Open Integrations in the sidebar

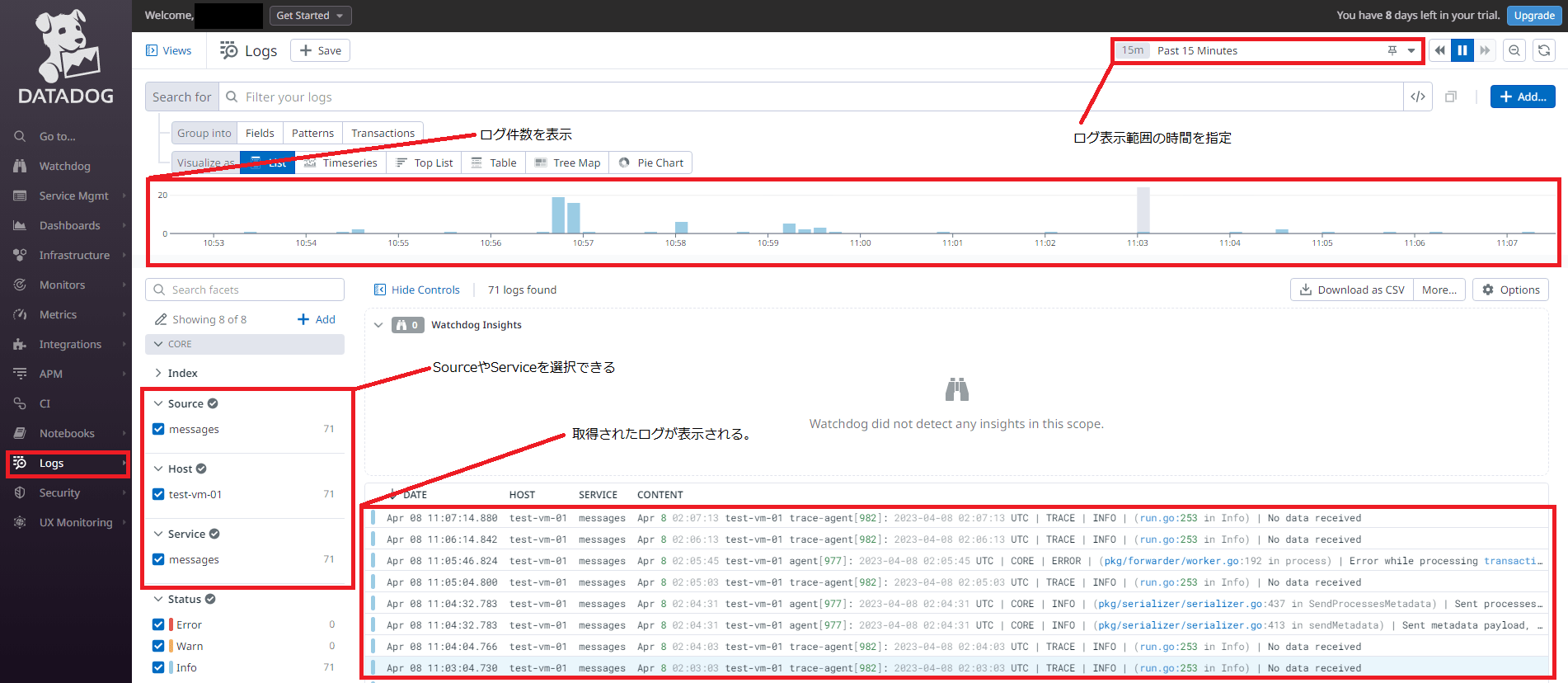(70, 344)
